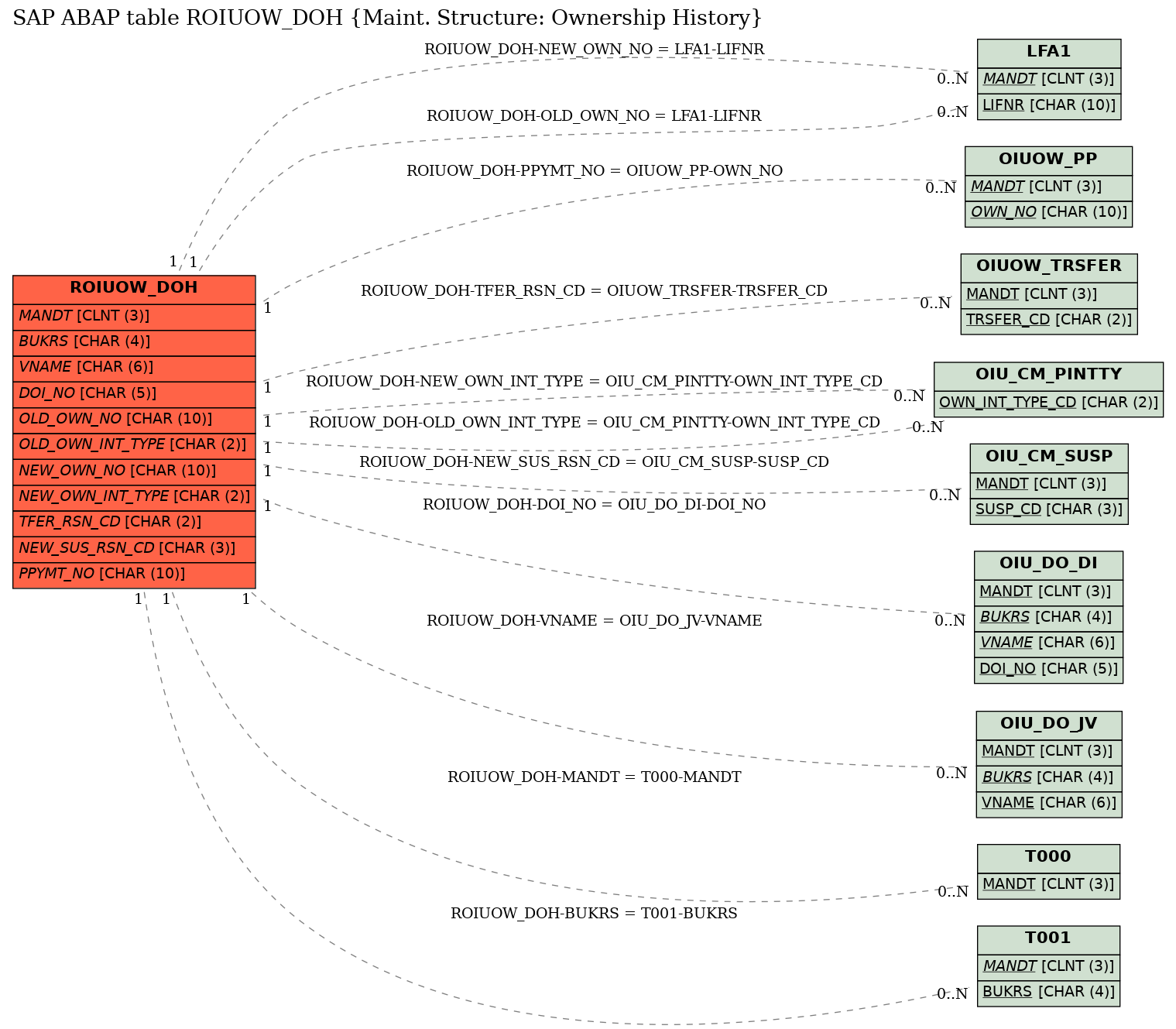Click relation label OLD_OWN_NO = LFA1-LIFNR

tap(594, 116)
